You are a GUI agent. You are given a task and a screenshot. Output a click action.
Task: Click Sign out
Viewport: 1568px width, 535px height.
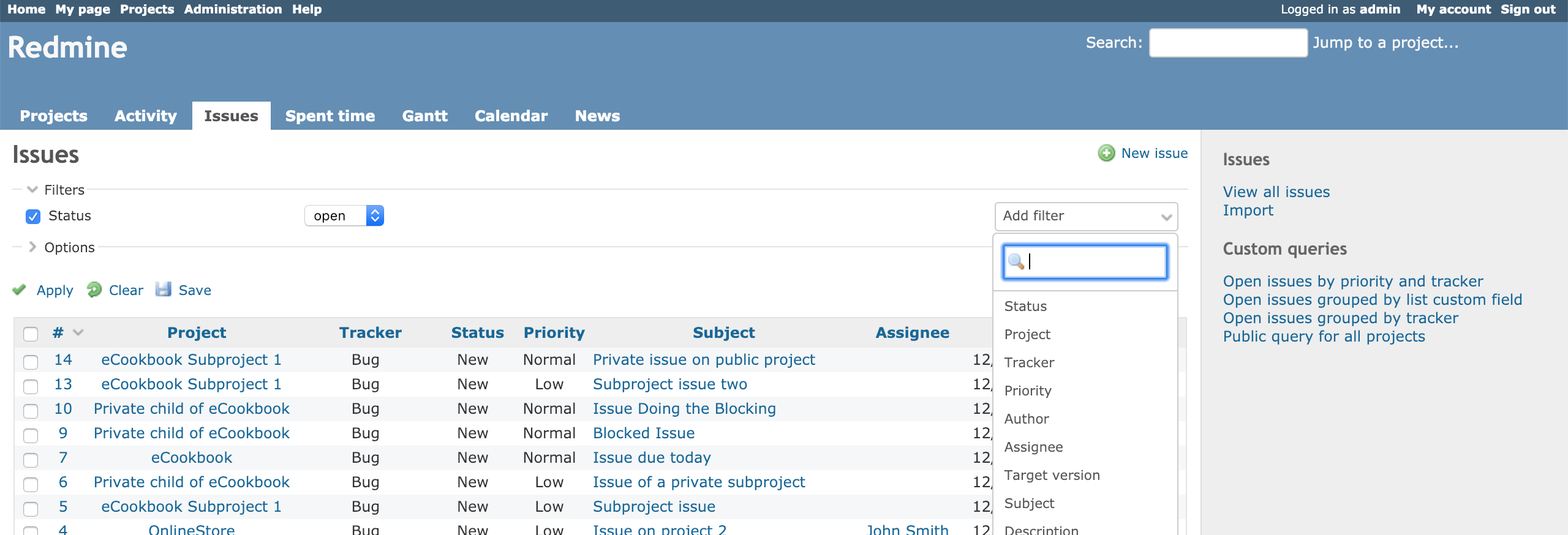pyautogui.click(x=1528, y=9)
